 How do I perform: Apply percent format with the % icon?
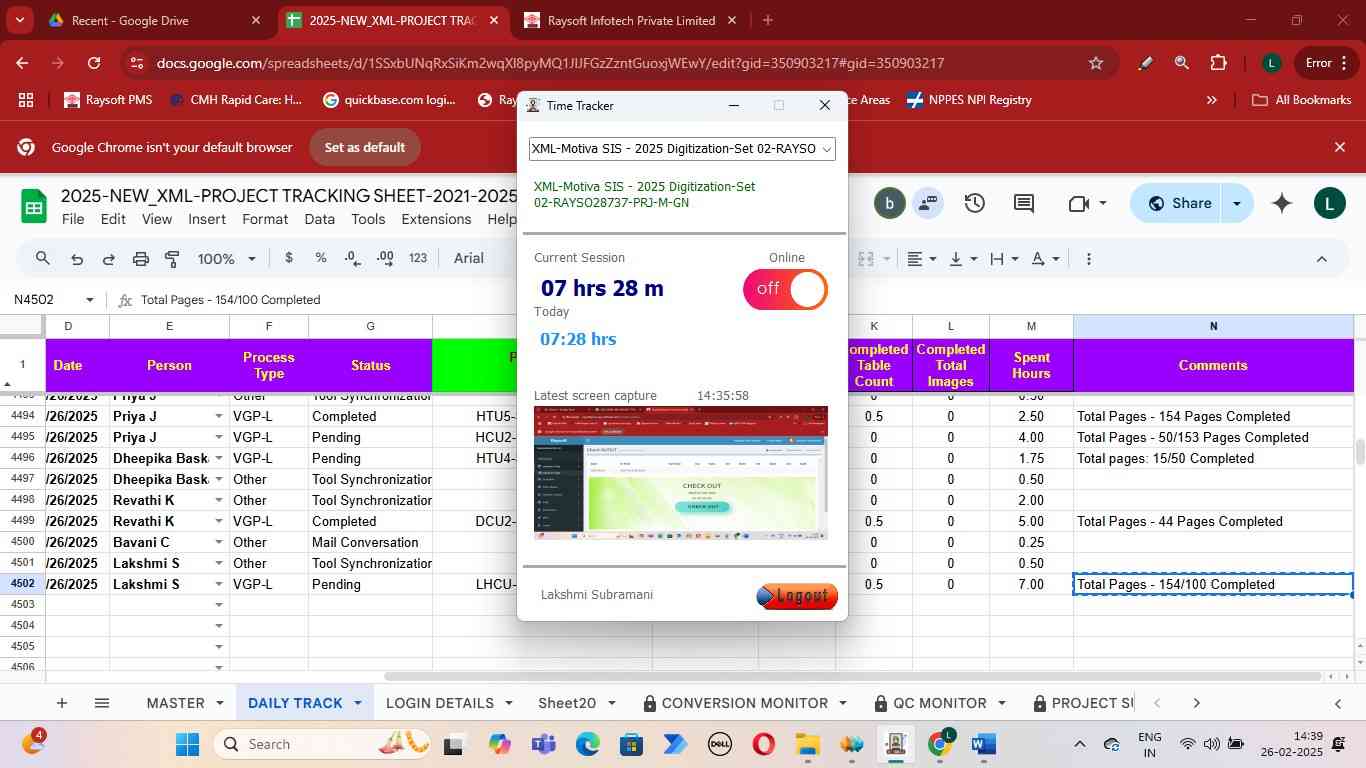321,258
